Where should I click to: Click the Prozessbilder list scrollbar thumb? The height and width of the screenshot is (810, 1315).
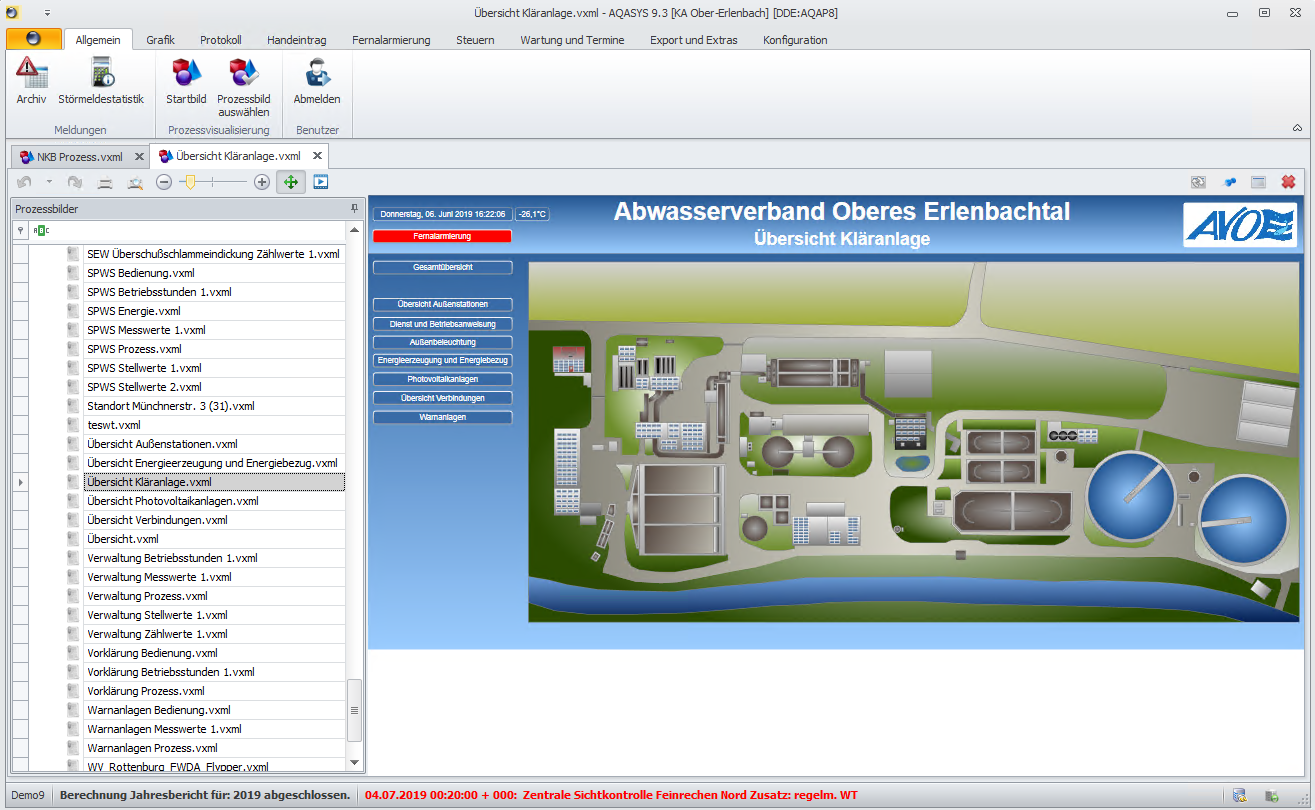[353, 710]
